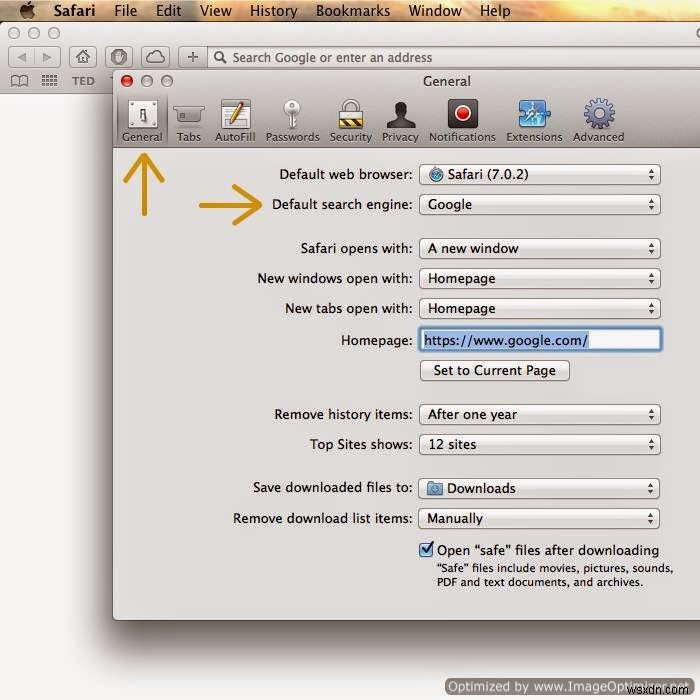Expand the Remove download list items dropdown

click(x=539, y=519)
